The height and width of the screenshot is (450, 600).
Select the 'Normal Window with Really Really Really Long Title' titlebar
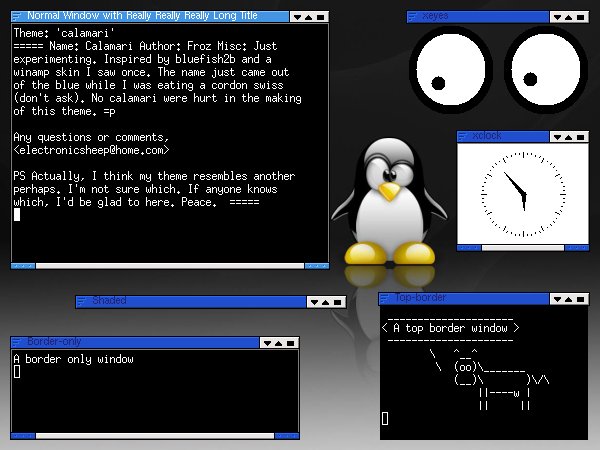[142, 16]
